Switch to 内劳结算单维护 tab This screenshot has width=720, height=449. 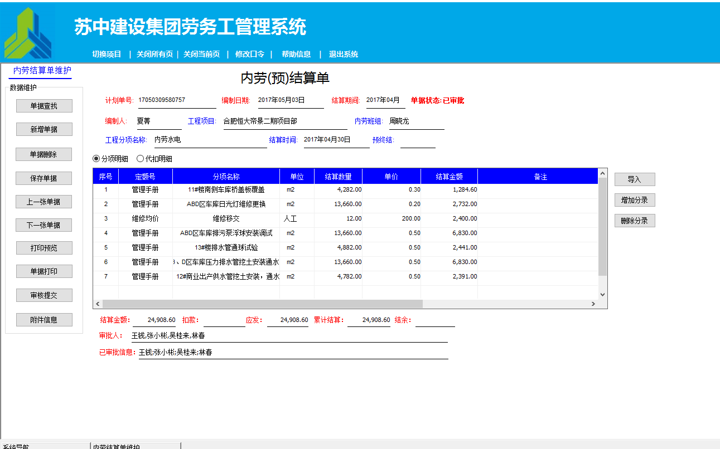(42, 70)
